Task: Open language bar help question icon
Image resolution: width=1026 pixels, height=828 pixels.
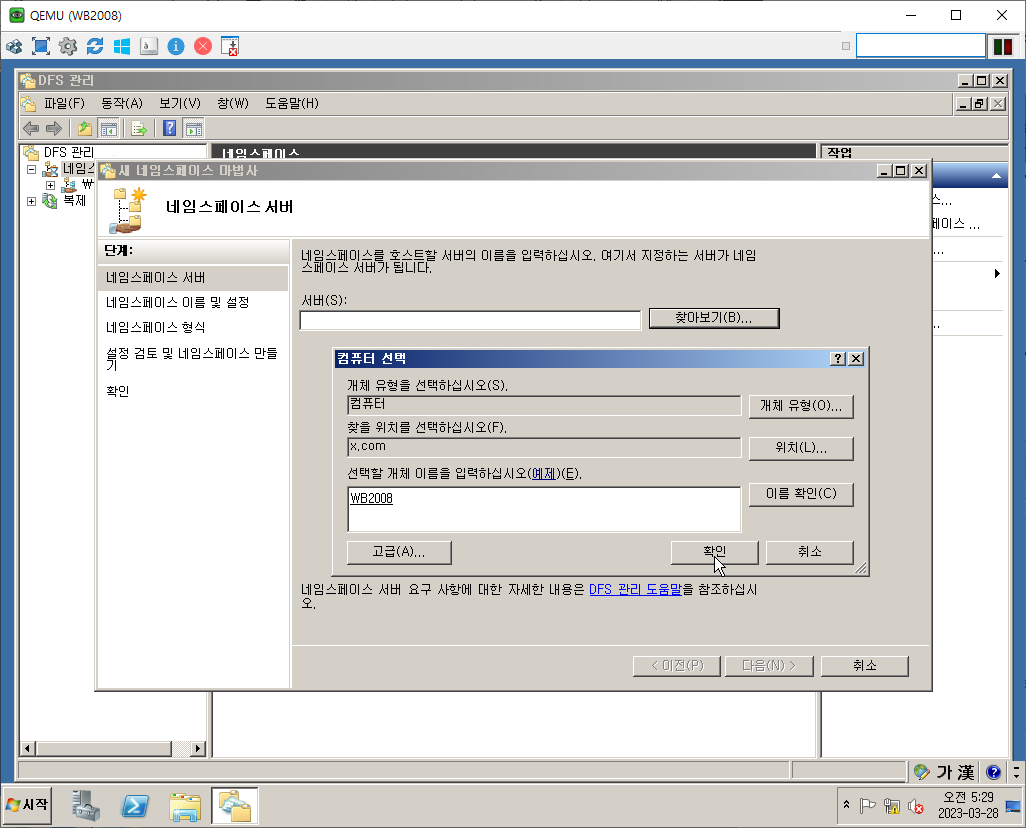Action: click(x=993, y=772)
